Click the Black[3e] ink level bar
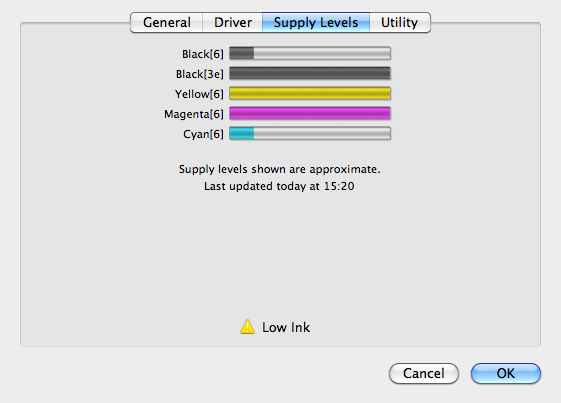Image resolution: width=561 pixels, height=403 pixels. [310, 73]
